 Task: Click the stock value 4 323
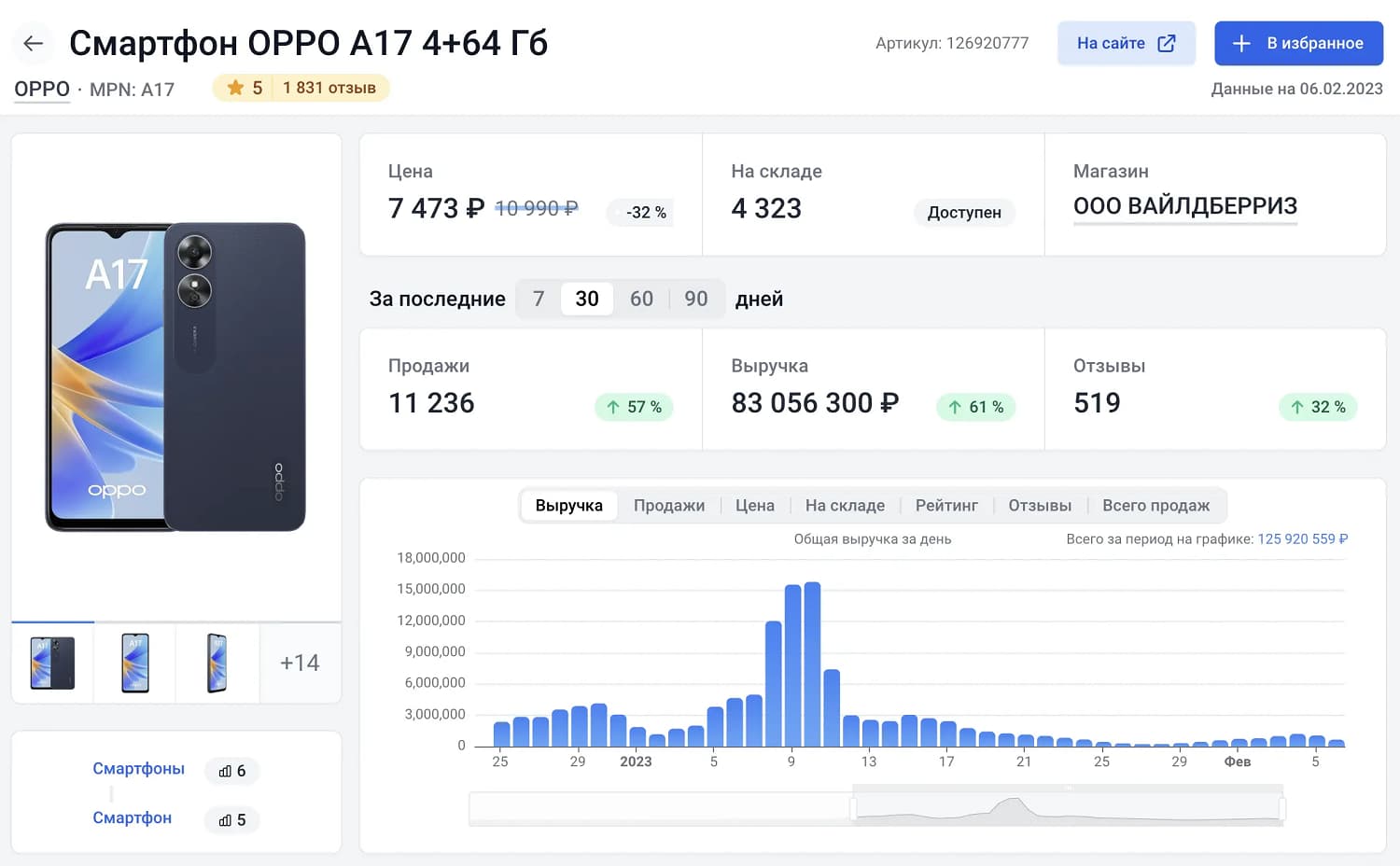766,208
